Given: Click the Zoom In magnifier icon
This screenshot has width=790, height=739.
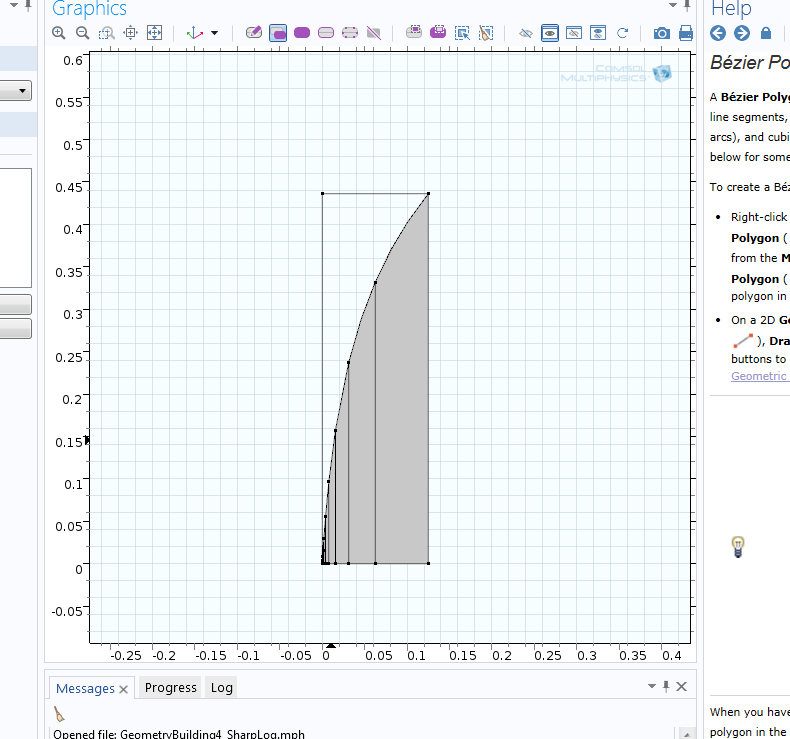Looking at the screenshot, I should pos(59,33).
